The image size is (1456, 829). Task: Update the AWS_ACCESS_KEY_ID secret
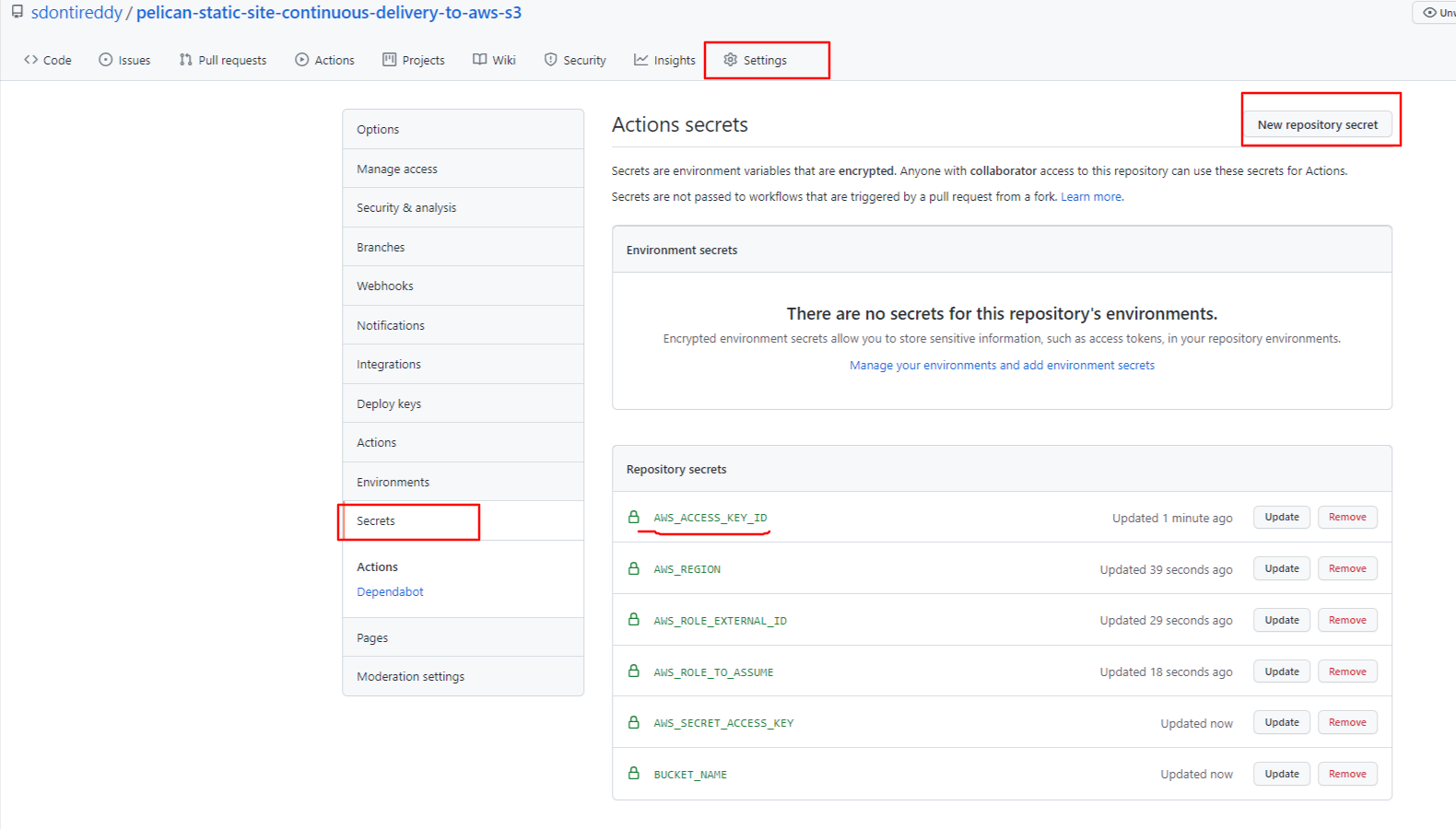click(1282, 518)
